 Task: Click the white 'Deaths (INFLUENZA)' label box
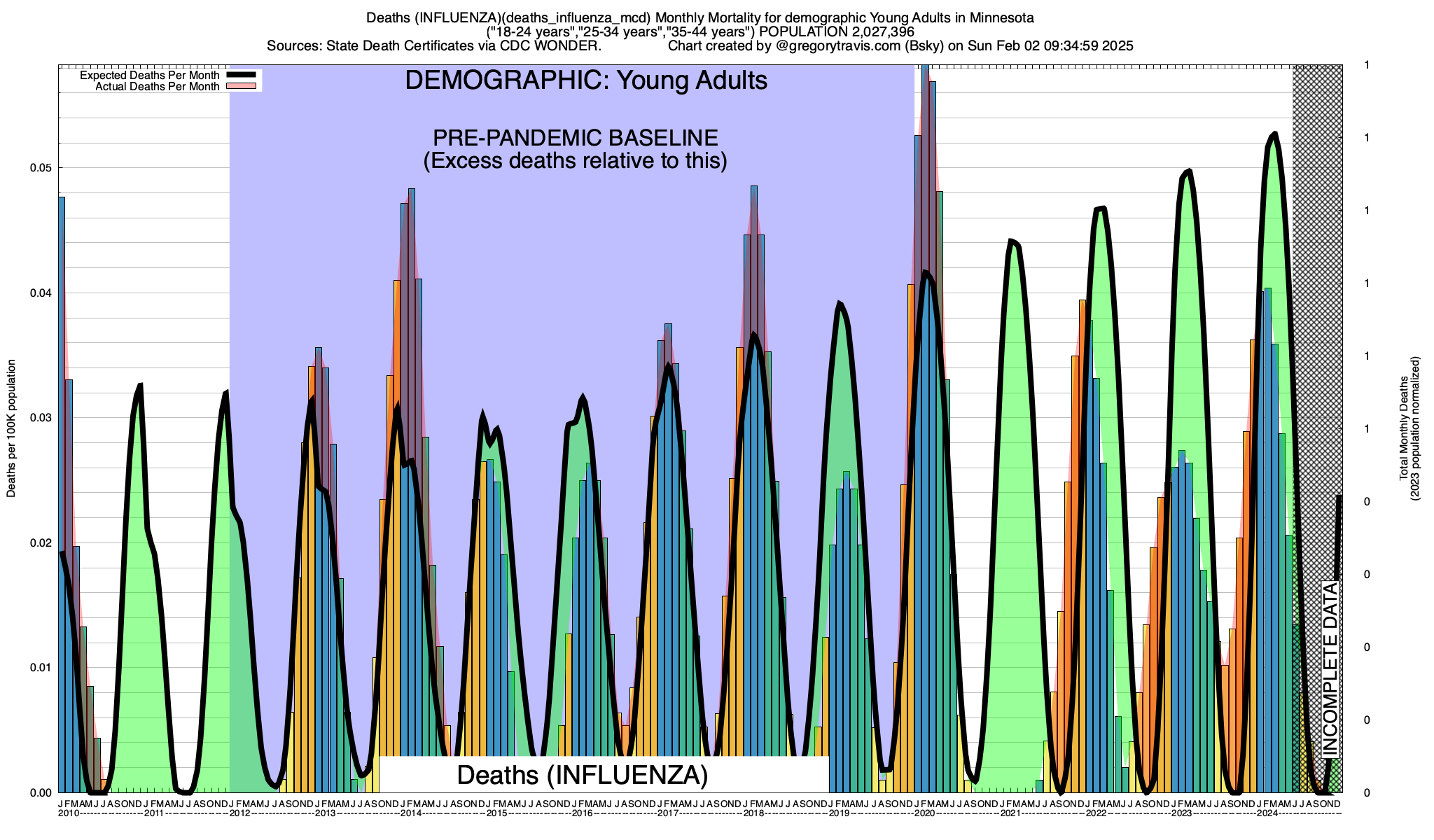coord(583,775)
